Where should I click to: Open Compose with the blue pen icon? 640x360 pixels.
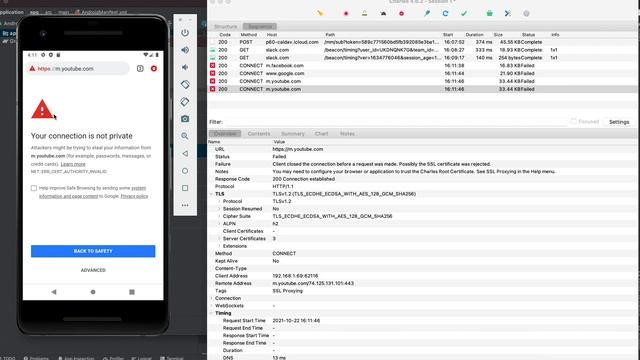click(x=427, y=13)
